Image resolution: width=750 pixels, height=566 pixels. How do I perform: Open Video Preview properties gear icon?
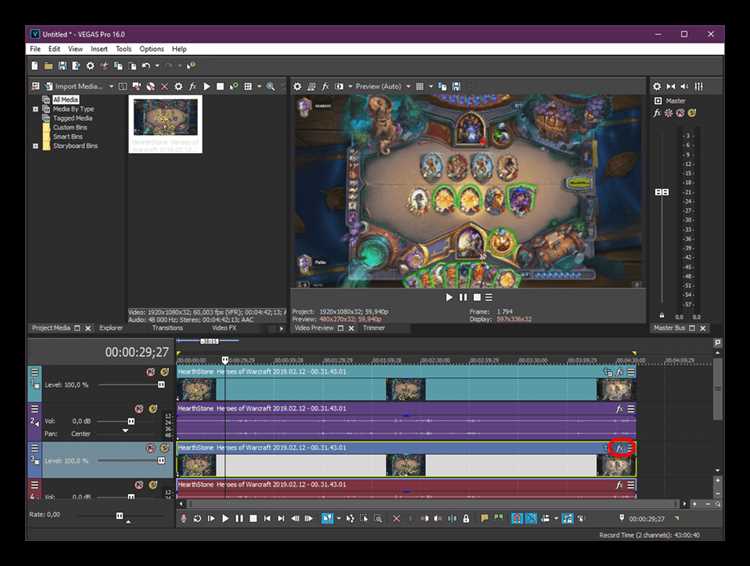pos(298,87)
